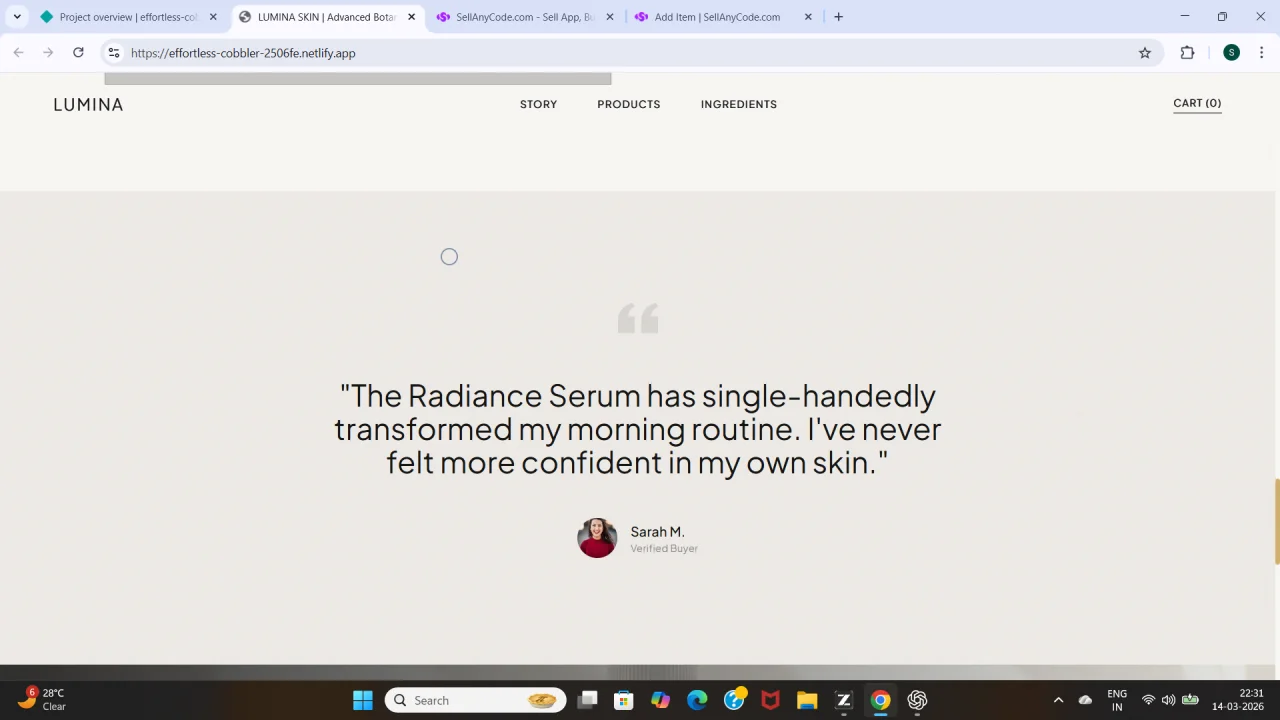The image size is (1280, 720).
Task: Close the Project overview tab
Action: coord(213,17)
